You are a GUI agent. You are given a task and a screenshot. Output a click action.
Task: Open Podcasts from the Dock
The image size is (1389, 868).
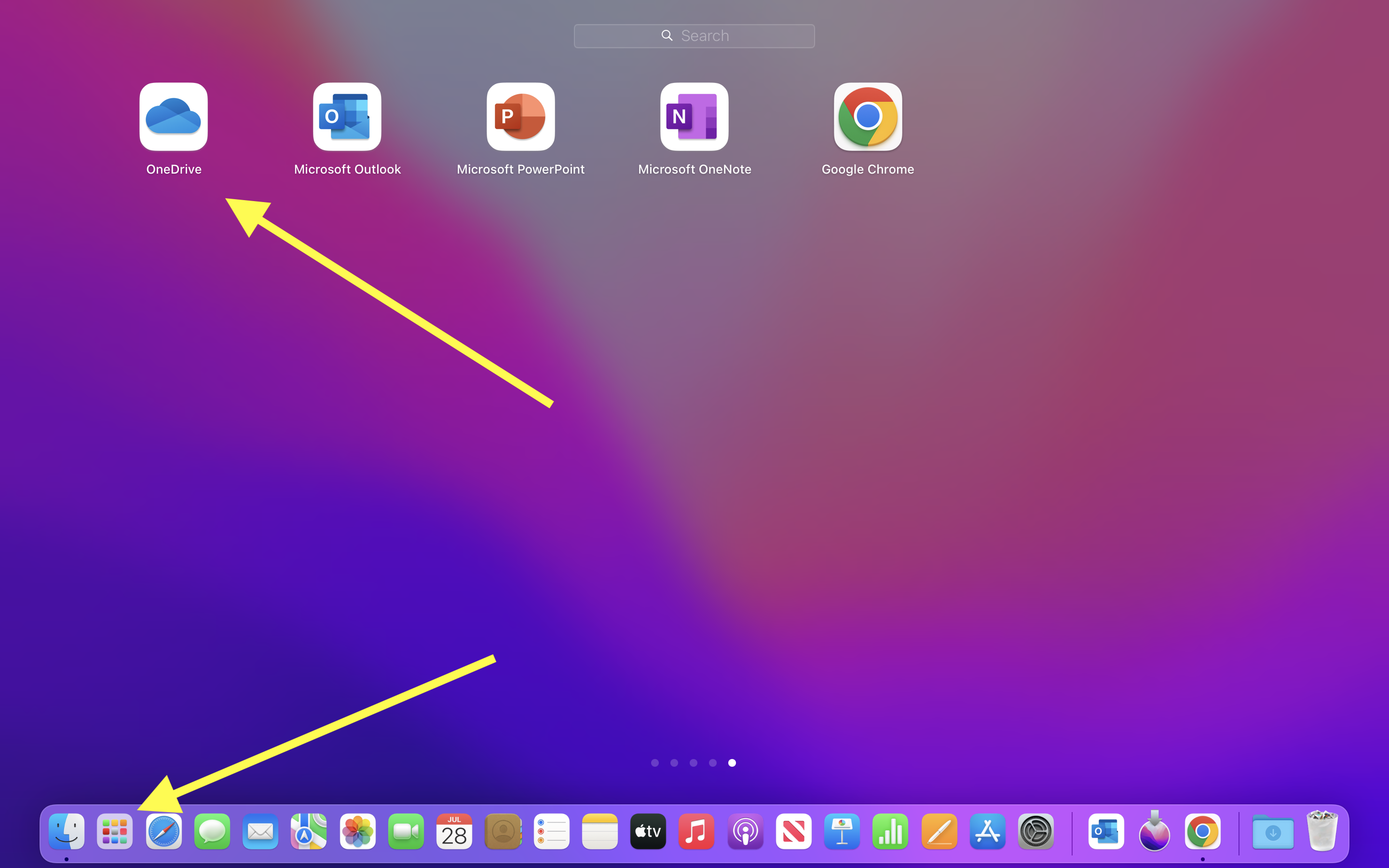click(745, 831)
